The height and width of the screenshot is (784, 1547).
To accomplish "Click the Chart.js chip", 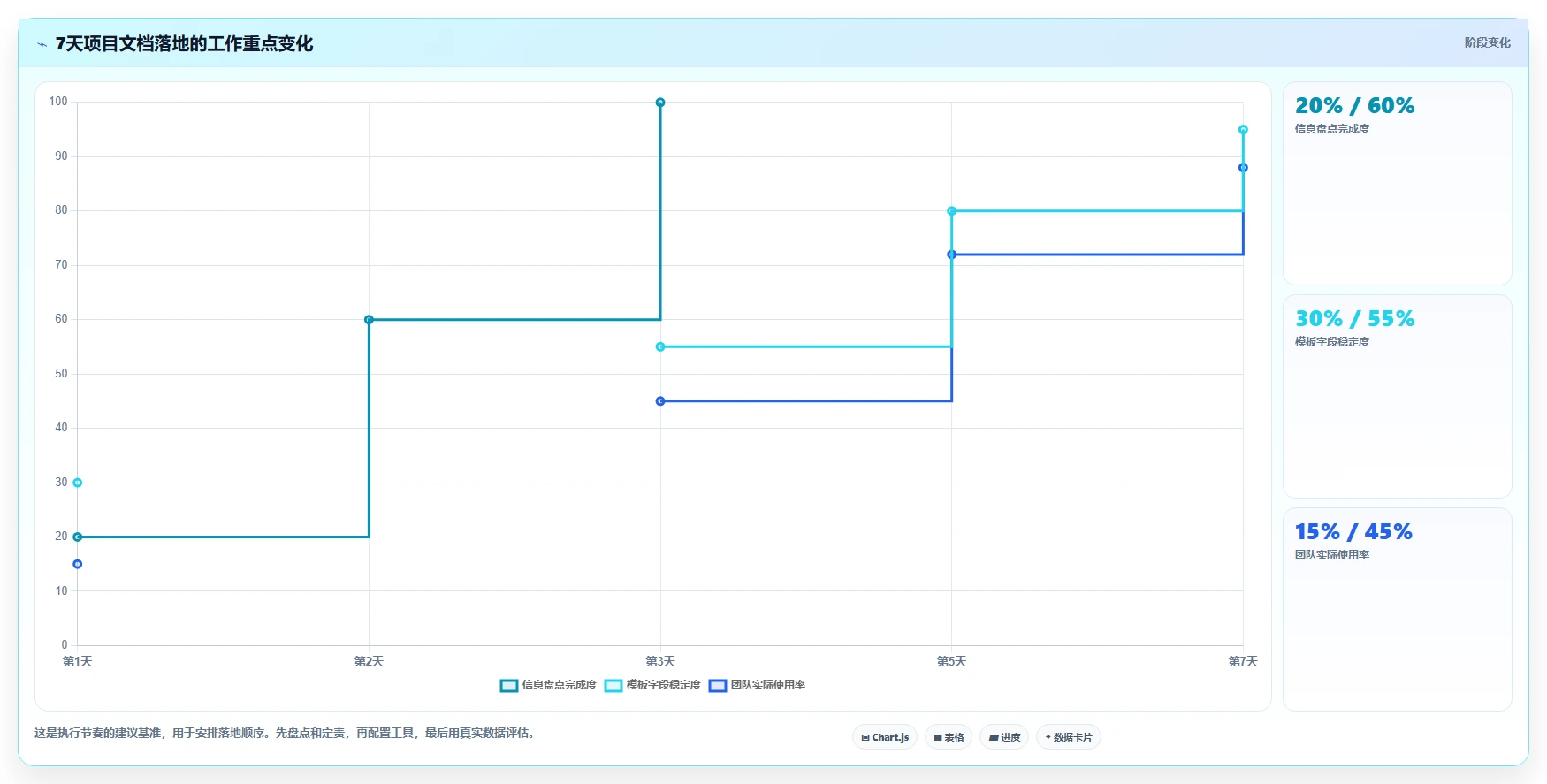I will pos(885,737).
